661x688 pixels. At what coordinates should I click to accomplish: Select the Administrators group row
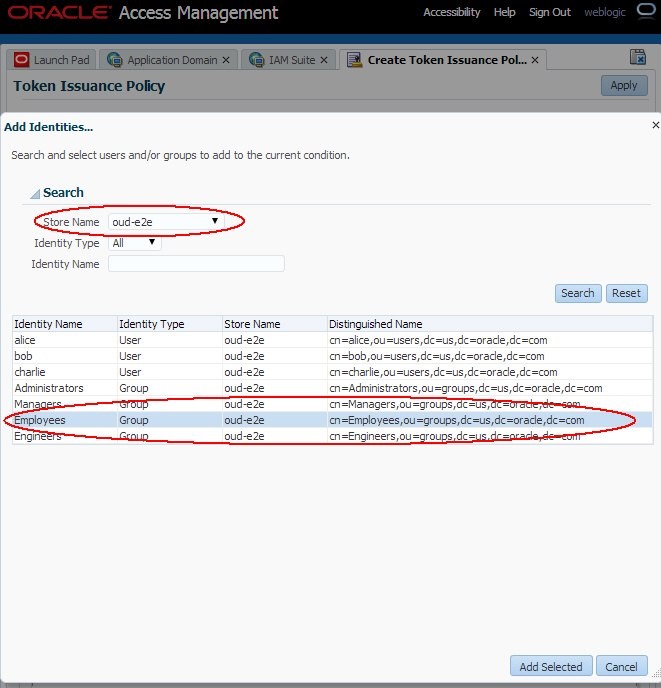coord(332,388)
